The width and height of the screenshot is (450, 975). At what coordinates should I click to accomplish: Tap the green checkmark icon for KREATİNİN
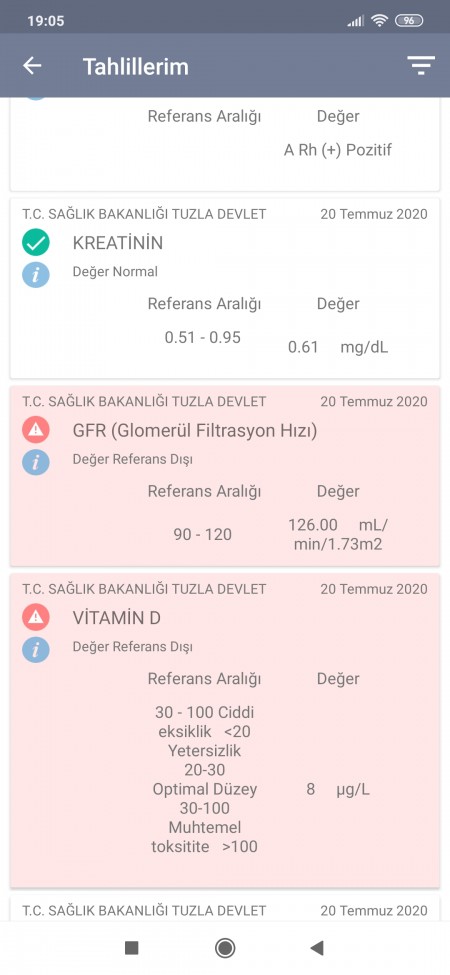[36, 242]
